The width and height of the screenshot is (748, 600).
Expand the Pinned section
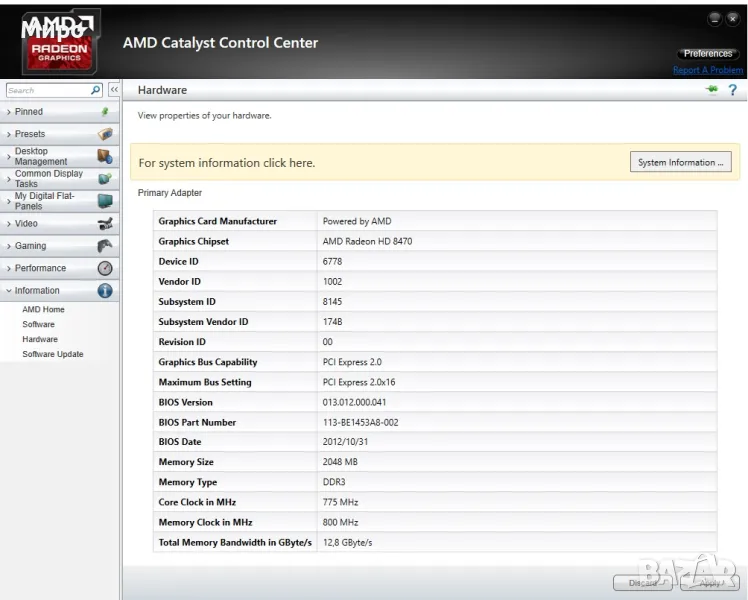tap(29, 112)
